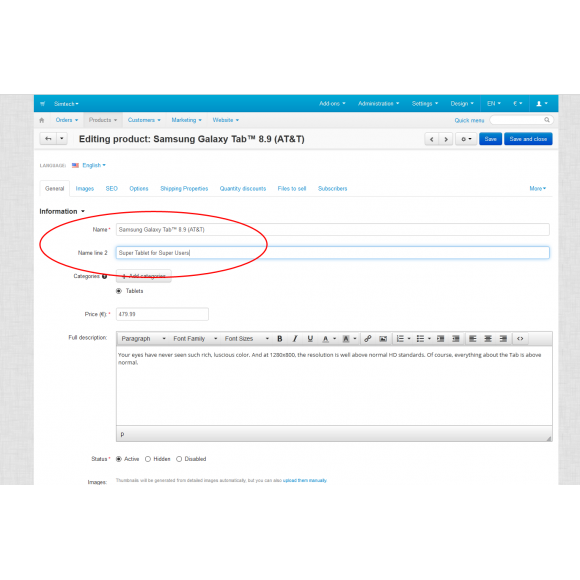Screen dimensions: 580x580
Task: Select the Tablets main category radio
Action: pyautogui.click(x=119, y=291)
